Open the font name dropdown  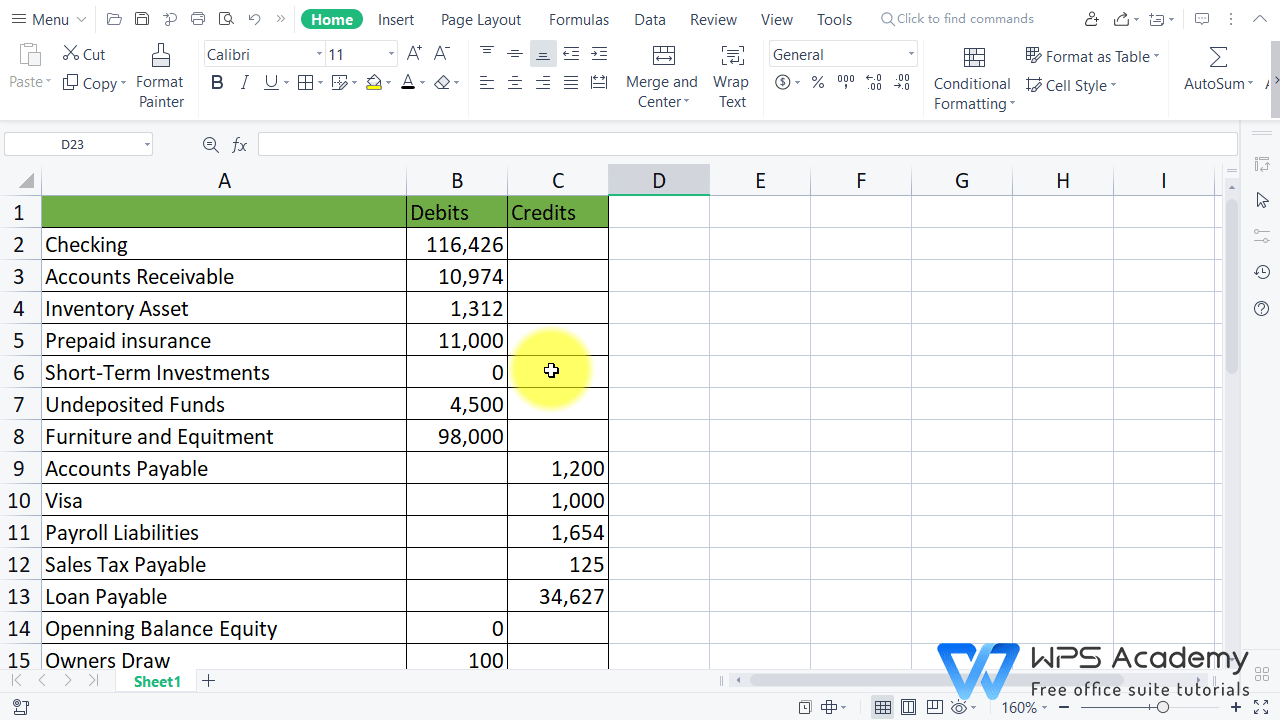(x=318, y=53)
